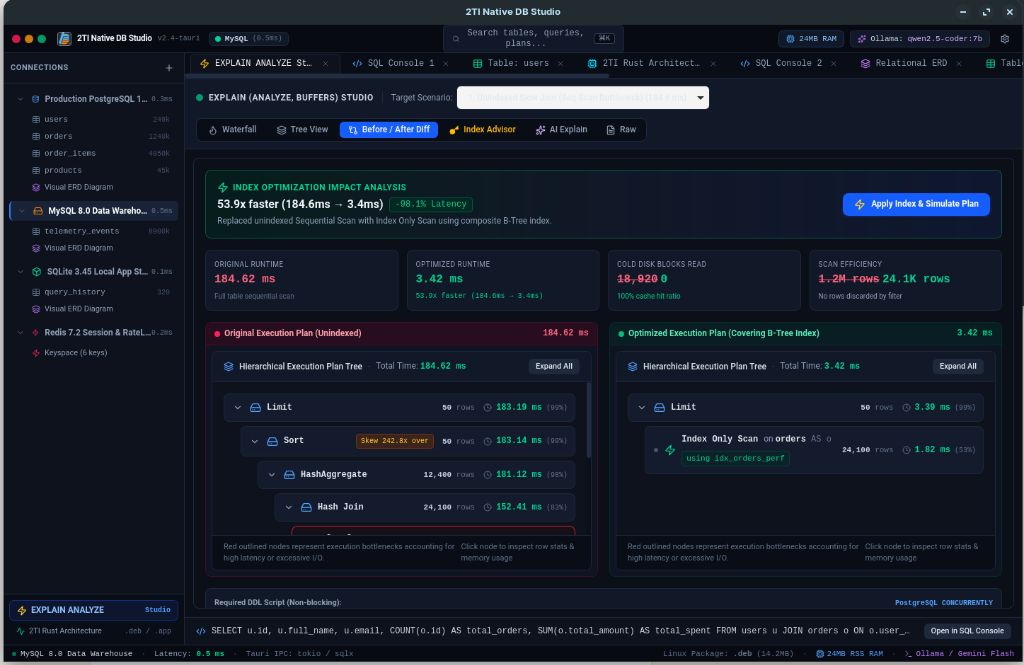
Task: Open the Target Scenario dropdown
Action: coord(583,98)
